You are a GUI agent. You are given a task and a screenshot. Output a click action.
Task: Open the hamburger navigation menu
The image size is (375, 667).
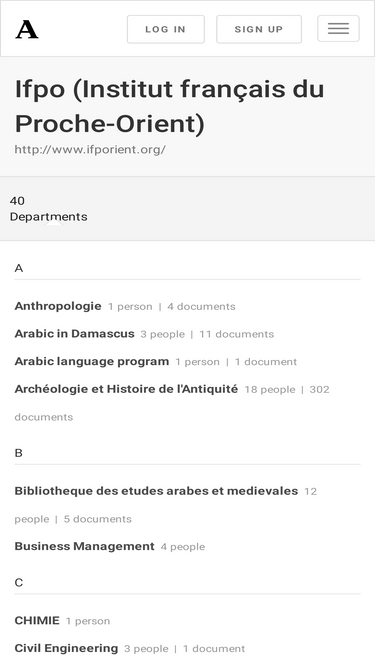[338, 29]
